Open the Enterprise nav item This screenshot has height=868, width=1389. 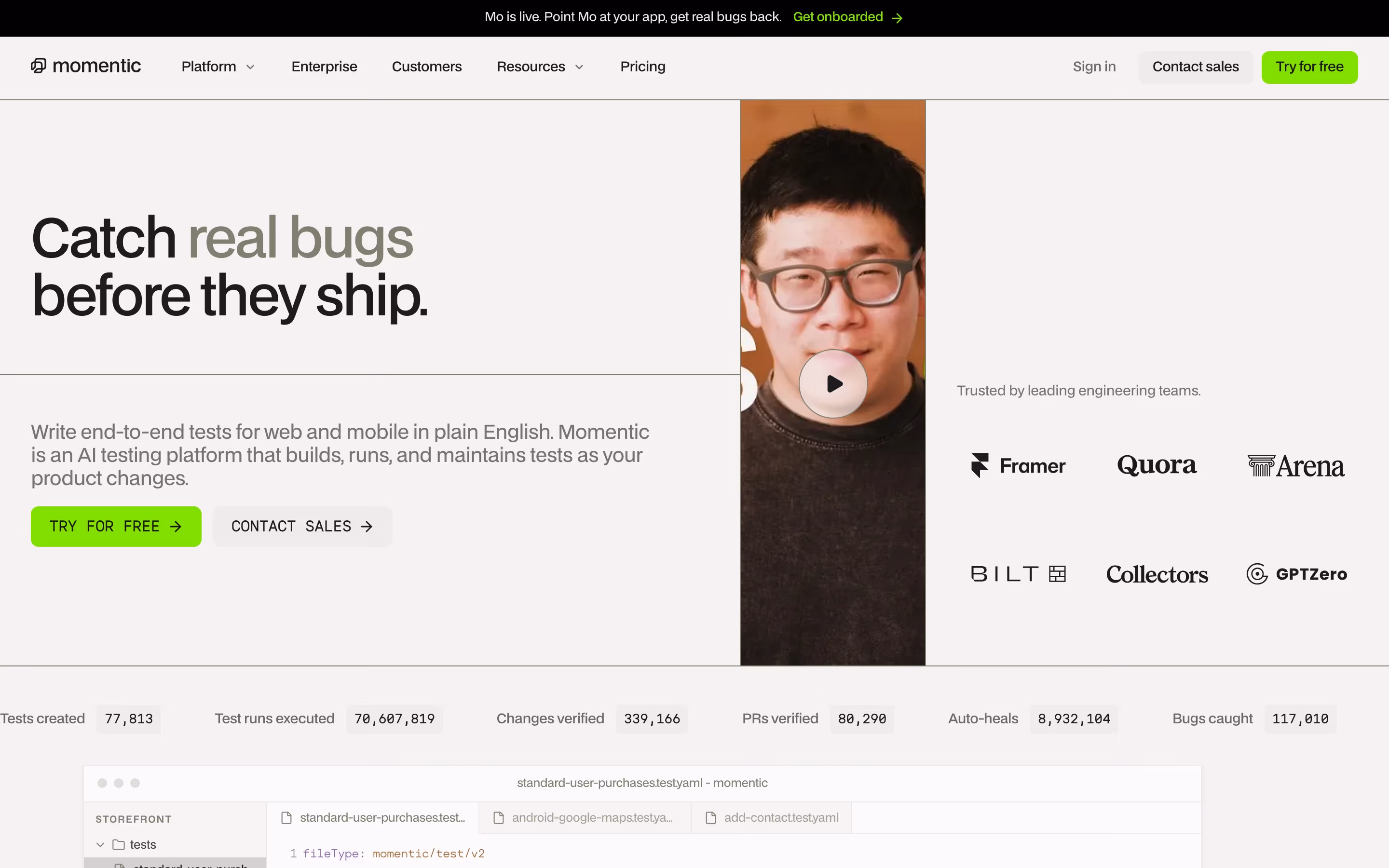[x=324, y=67]
